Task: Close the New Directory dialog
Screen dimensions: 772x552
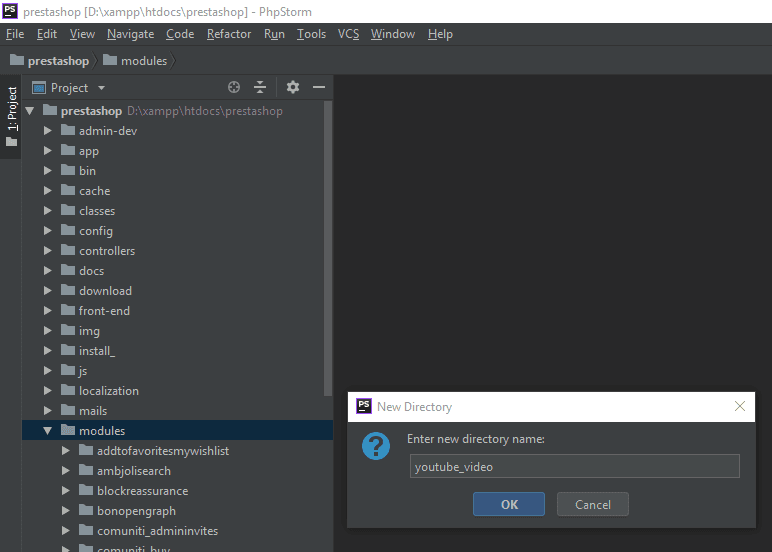Action: [x=740, y=406]
